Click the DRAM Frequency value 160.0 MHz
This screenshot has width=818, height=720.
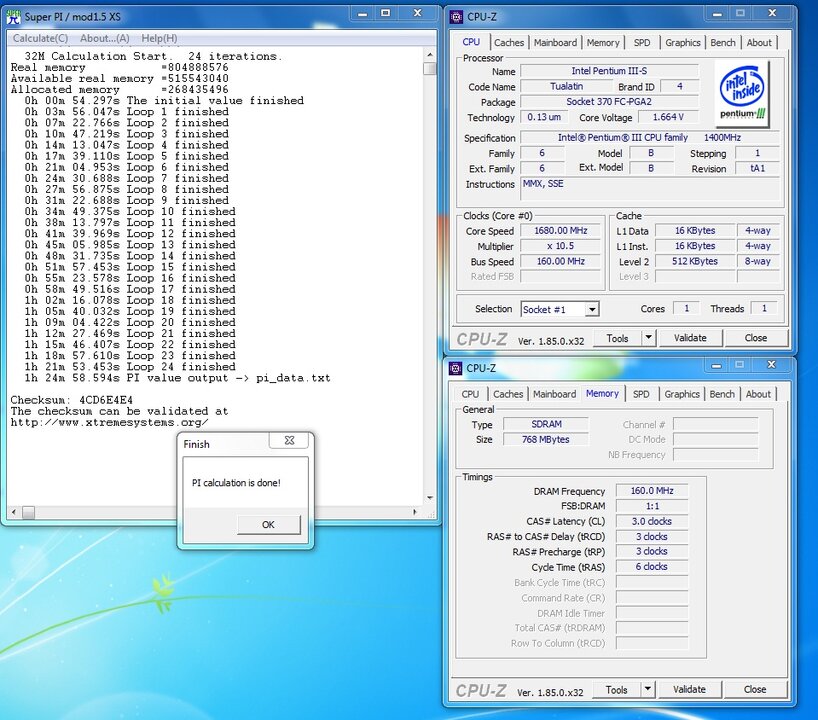tap(652, 491)
